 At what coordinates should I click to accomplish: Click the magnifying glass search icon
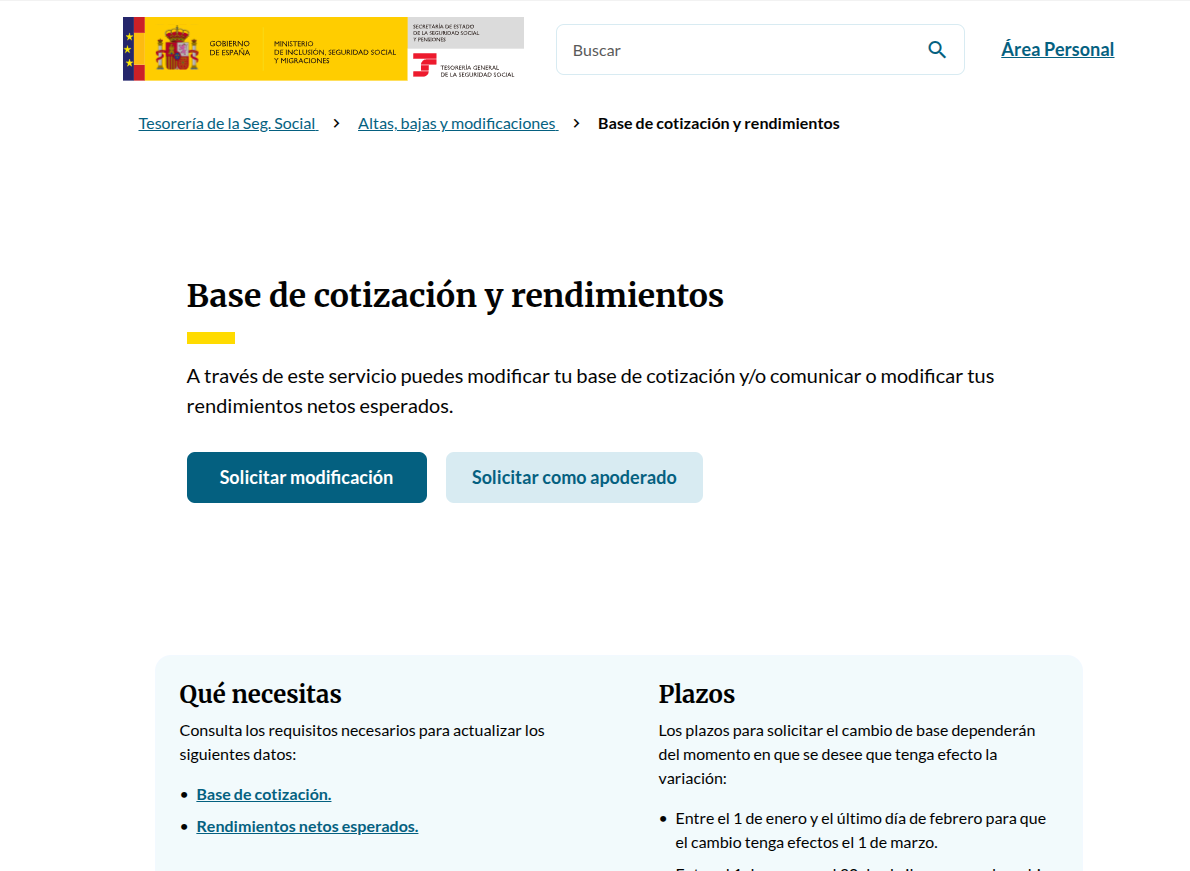coord(937,50)
